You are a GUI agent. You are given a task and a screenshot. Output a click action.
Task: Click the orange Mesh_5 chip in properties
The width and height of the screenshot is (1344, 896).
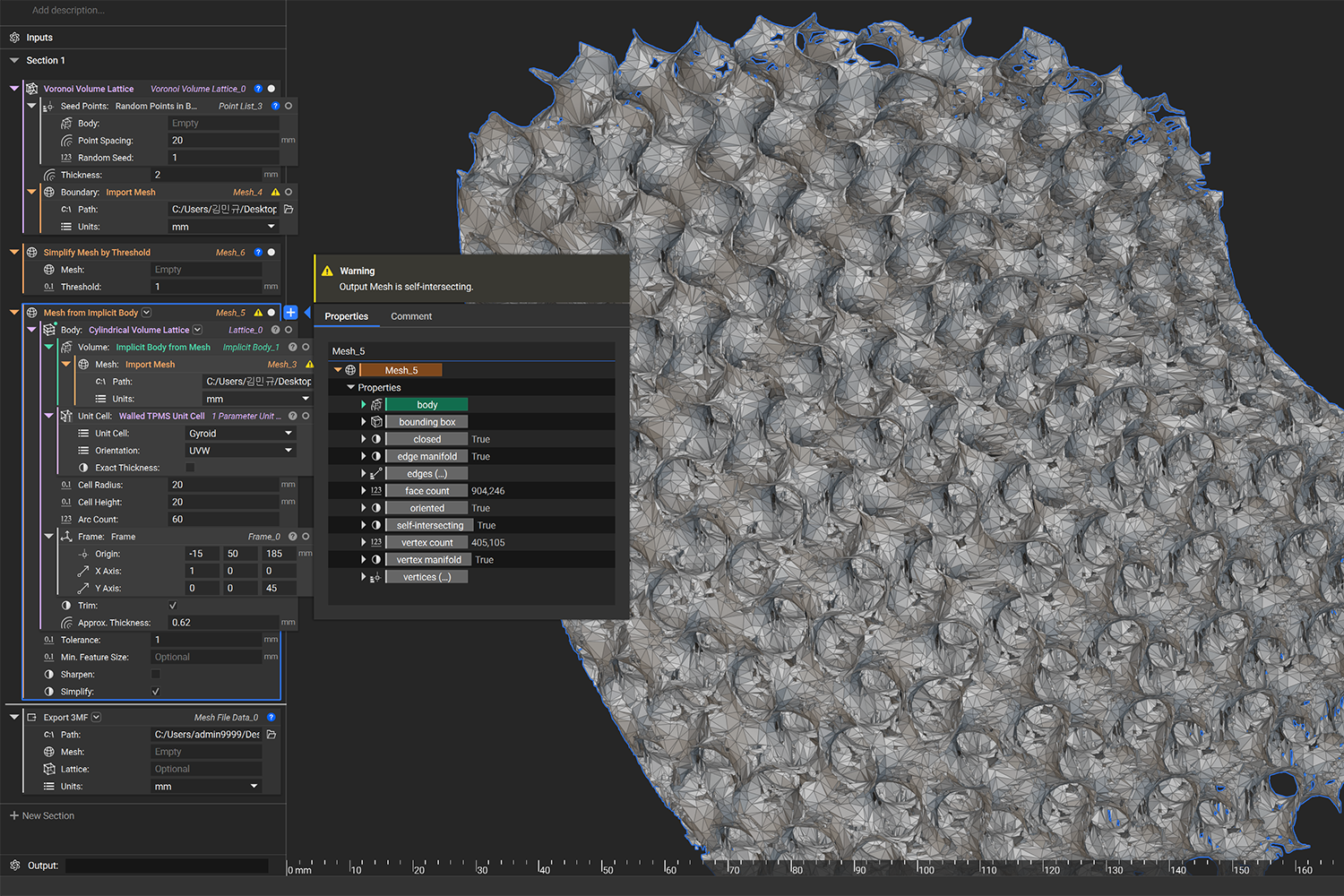(401, 370)
